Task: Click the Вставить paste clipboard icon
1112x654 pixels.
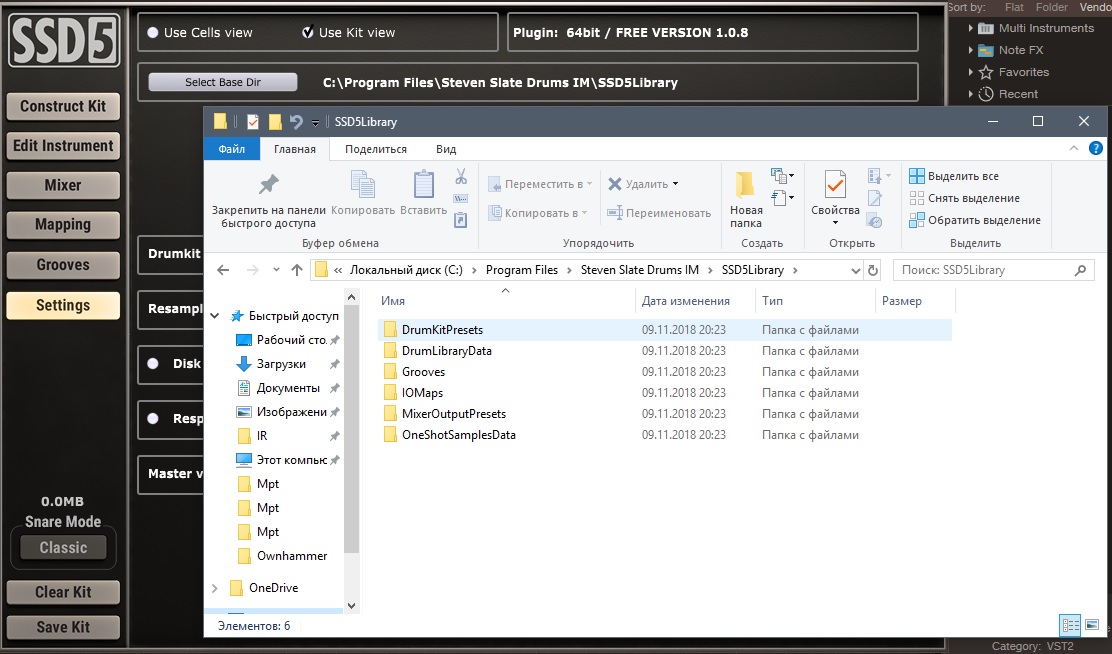Action: pyautogui.click(x=423, y=184)
